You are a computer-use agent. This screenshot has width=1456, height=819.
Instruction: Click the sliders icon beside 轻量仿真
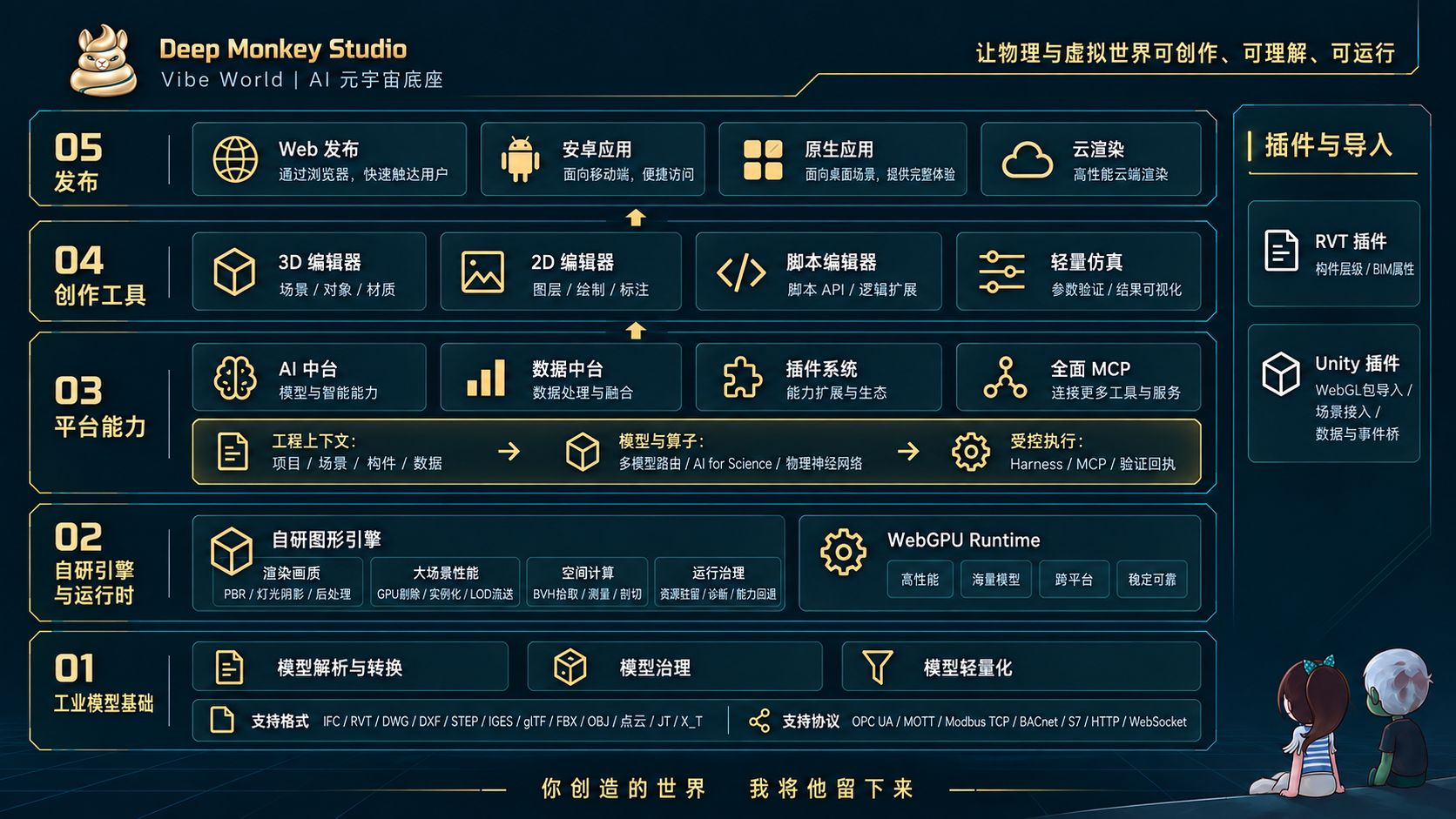pos(1001,272)
